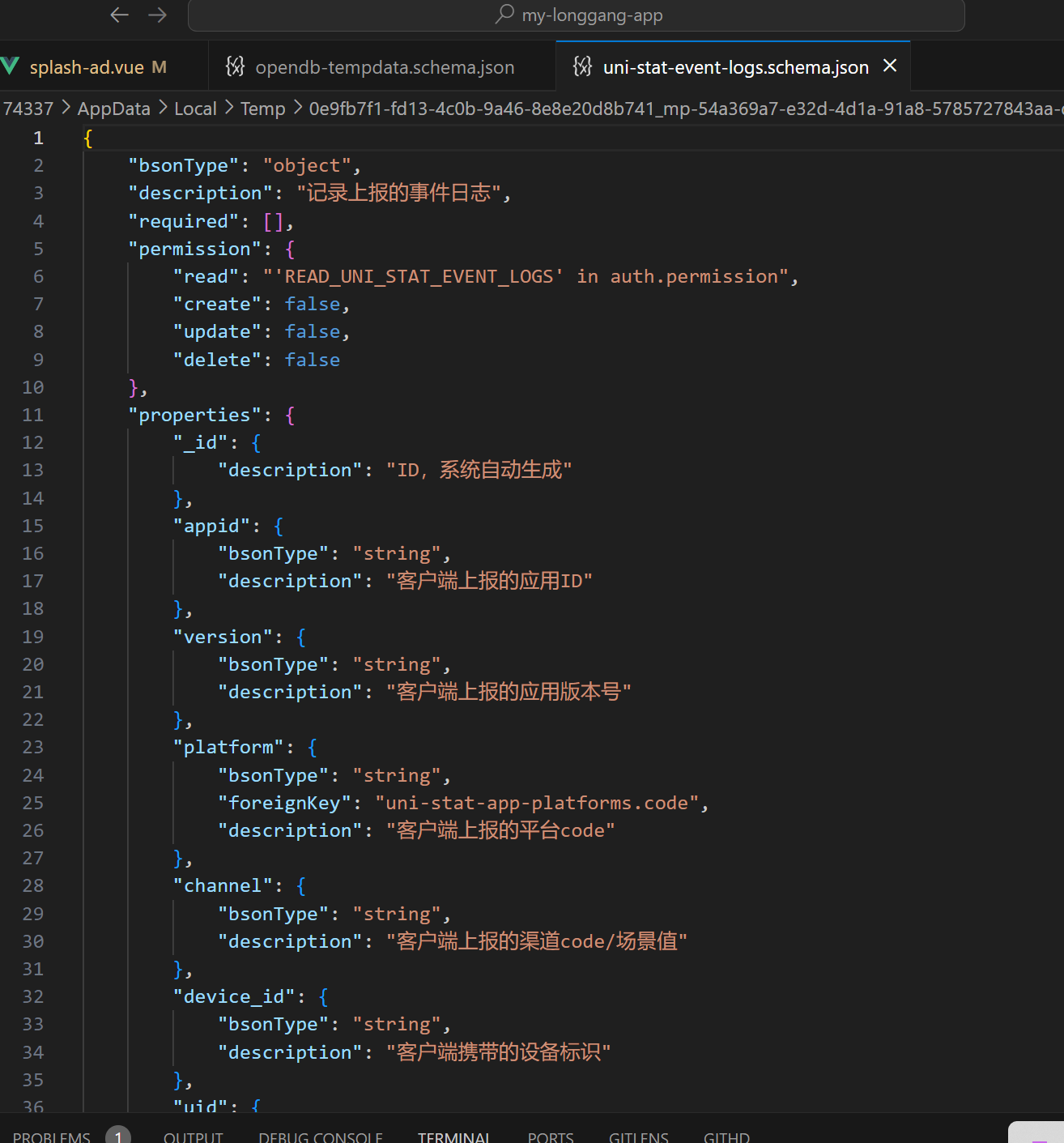Click the READ_UNI_STAT_EVENT_LOGS permission string
The image size is (1064, 1143).
tap(526, 276)
